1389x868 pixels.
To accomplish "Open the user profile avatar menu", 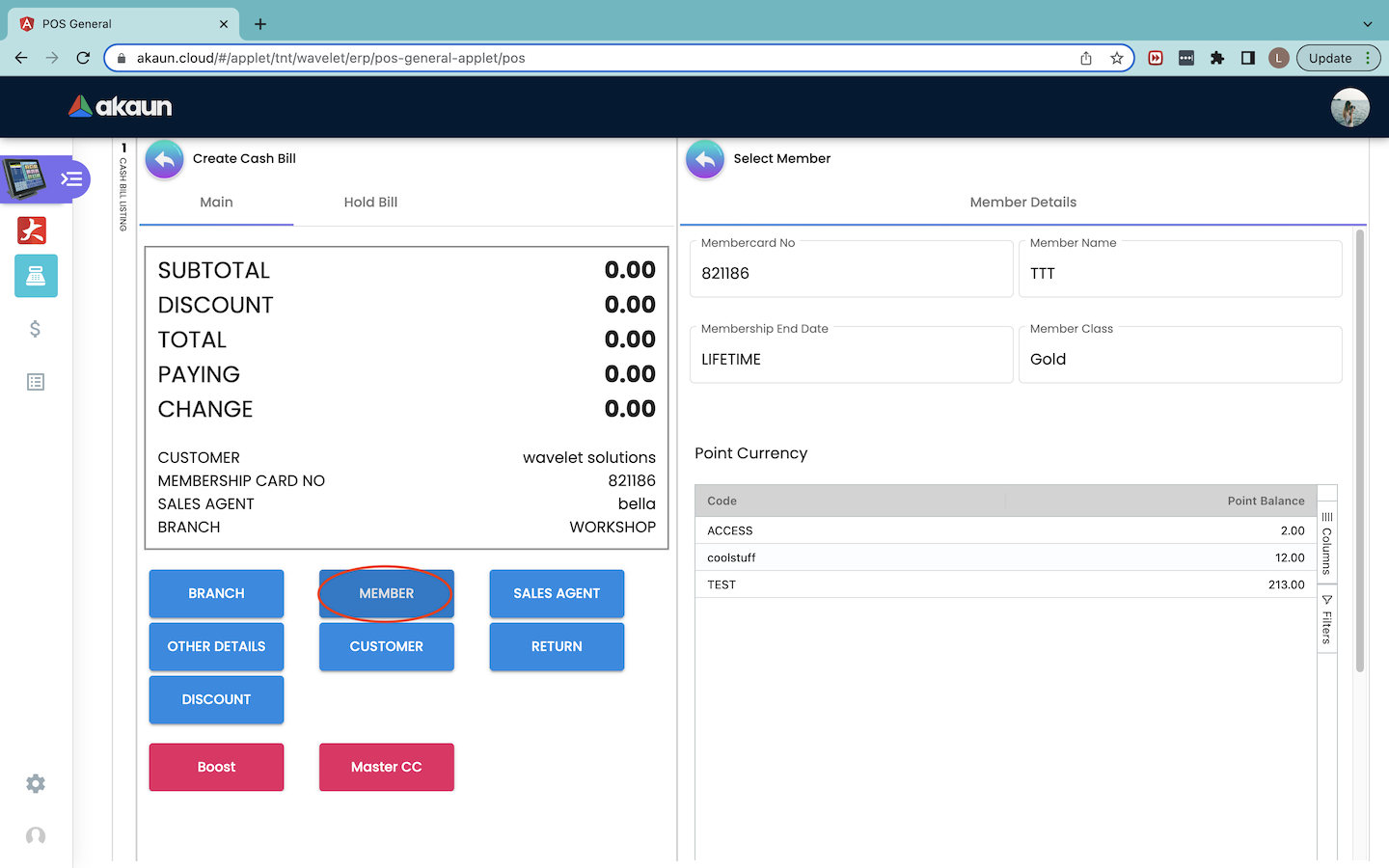I will [x=1349, y=107].
